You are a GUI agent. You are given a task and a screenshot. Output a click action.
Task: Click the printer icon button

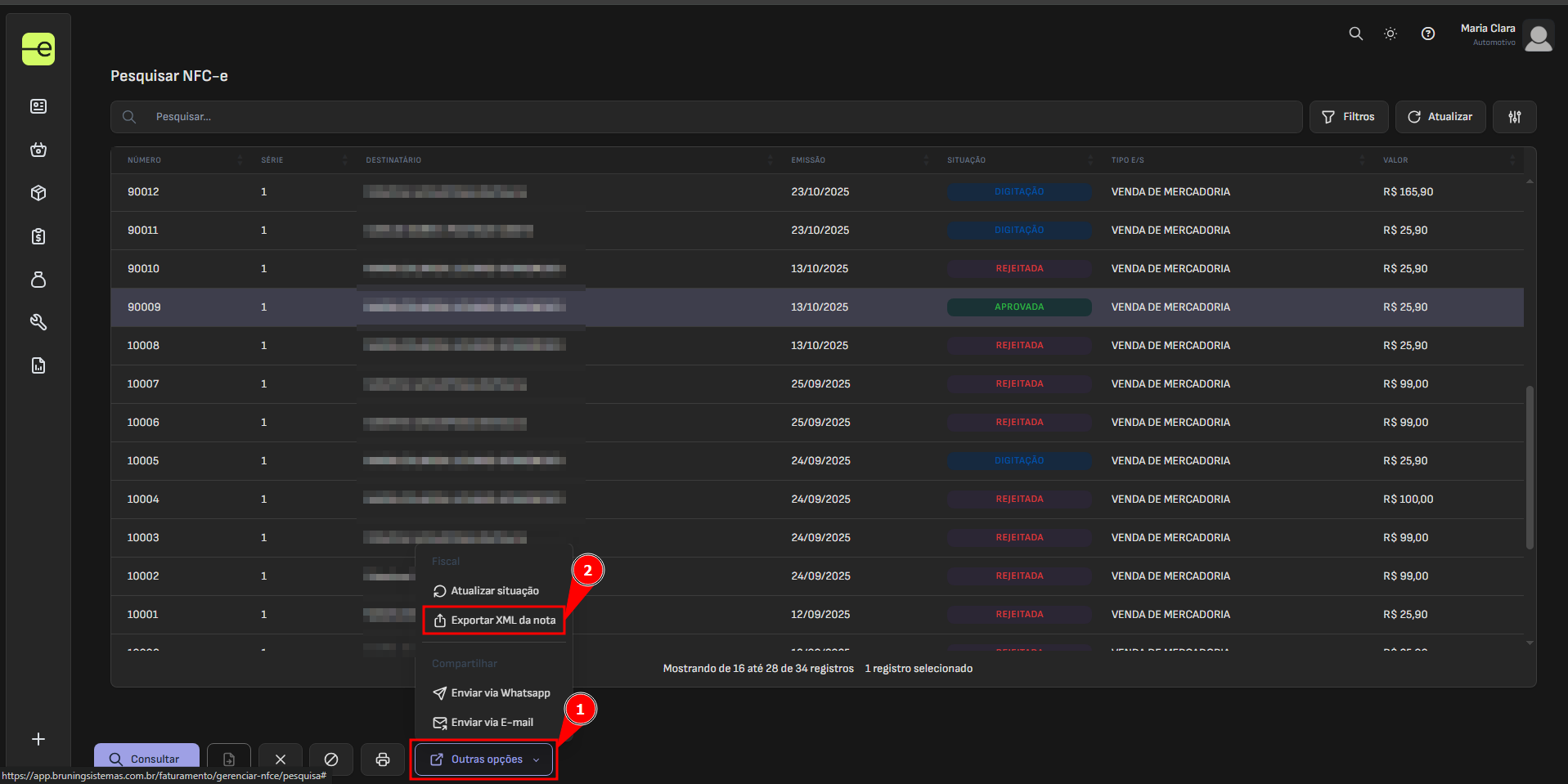[382, 759]
